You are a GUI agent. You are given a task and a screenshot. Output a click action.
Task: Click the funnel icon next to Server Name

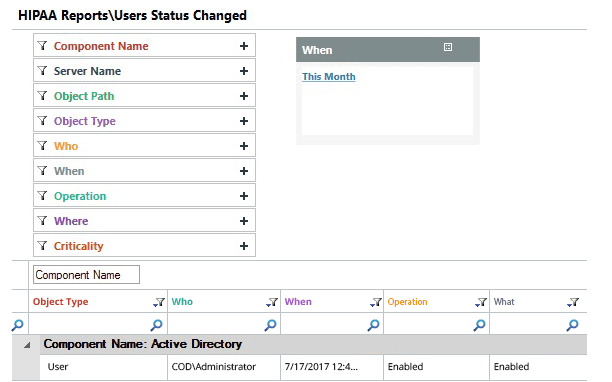click(x=43, y=71)
